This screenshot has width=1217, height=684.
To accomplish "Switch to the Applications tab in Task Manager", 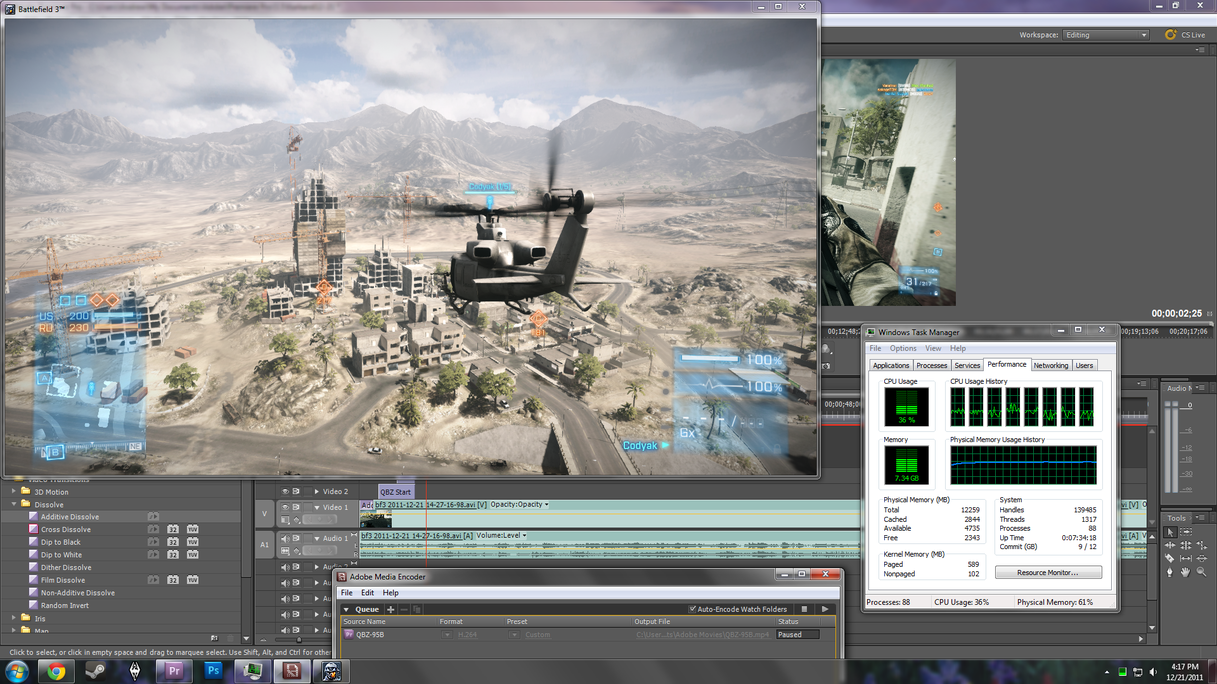I will 891,366.
